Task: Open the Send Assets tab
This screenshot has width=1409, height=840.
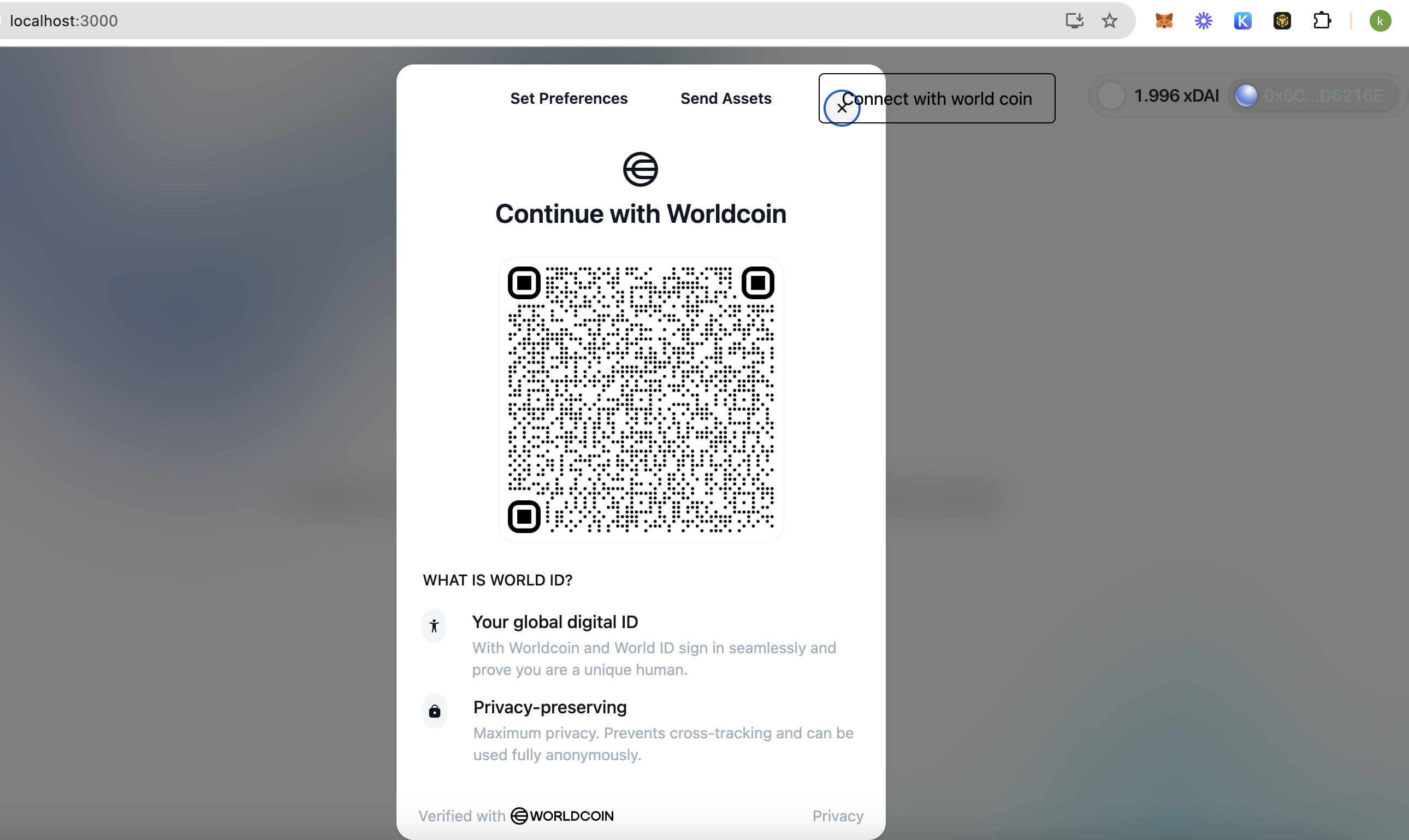Action: (725, 98)
